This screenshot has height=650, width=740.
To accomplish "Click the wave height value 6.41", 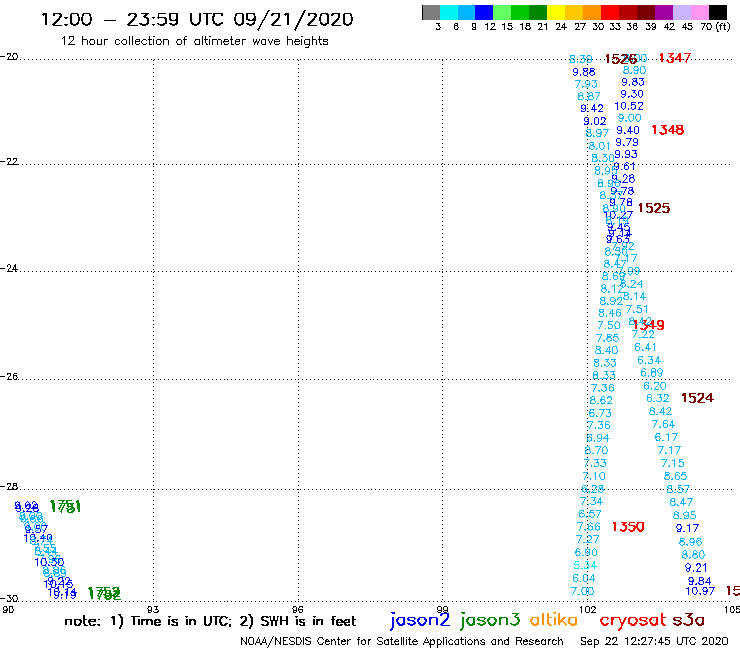I will pos(646,347).
